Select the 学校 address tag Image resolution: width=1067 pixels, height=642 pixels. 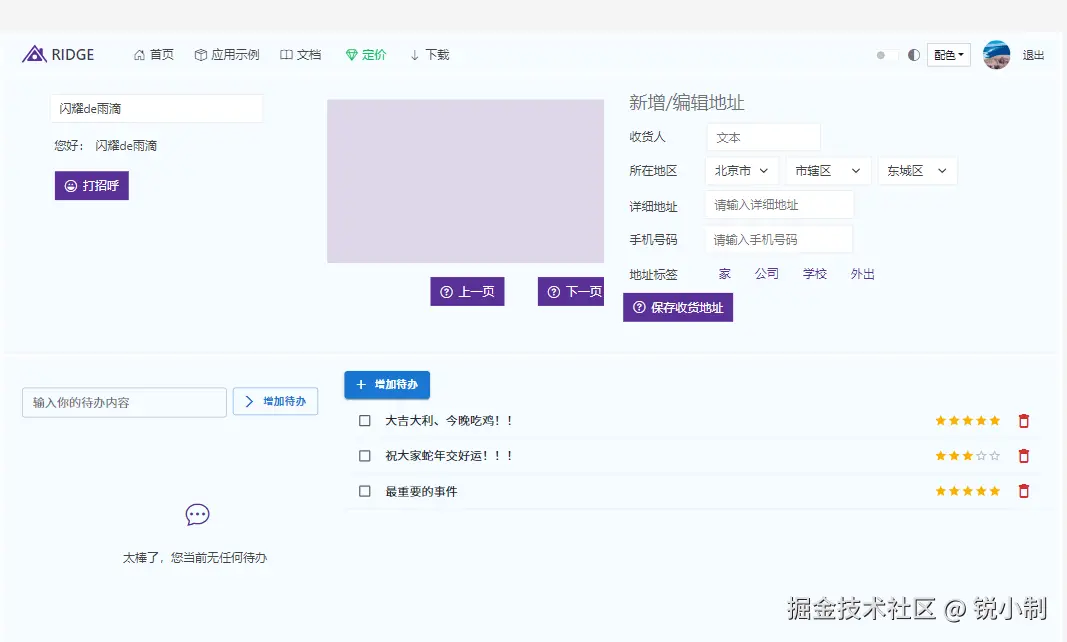pos(815,274)
